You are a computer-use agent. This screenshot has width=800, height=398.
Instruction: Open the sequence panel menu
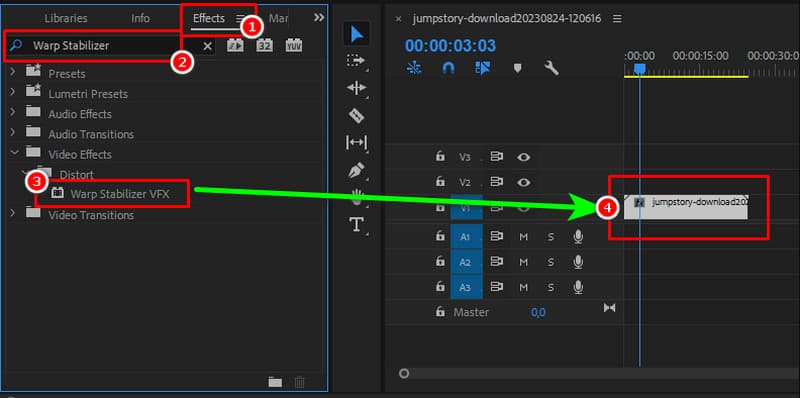coord(617,19)
